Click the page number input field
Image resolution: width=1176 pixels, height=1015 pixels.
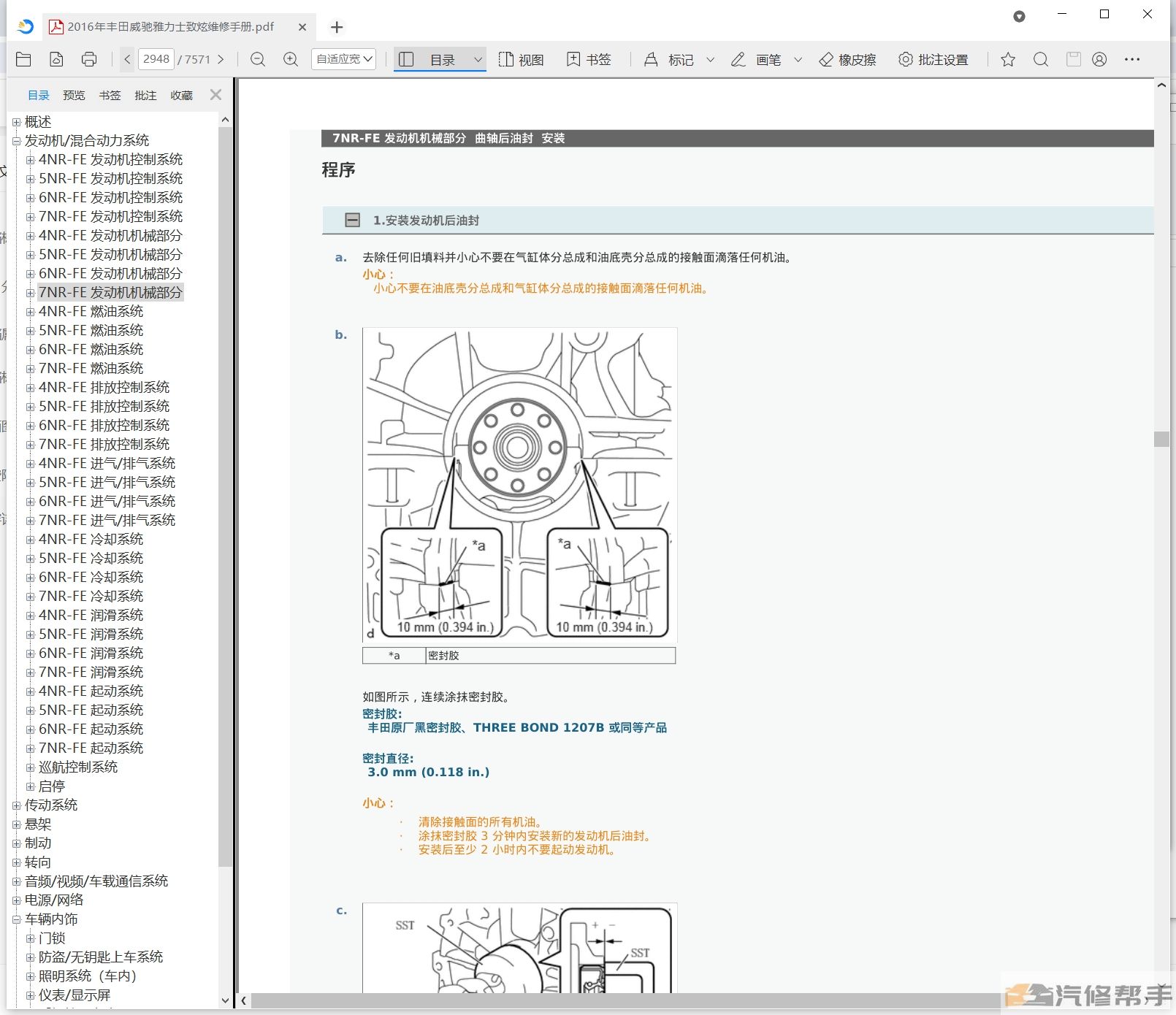(x=156, y=59)
